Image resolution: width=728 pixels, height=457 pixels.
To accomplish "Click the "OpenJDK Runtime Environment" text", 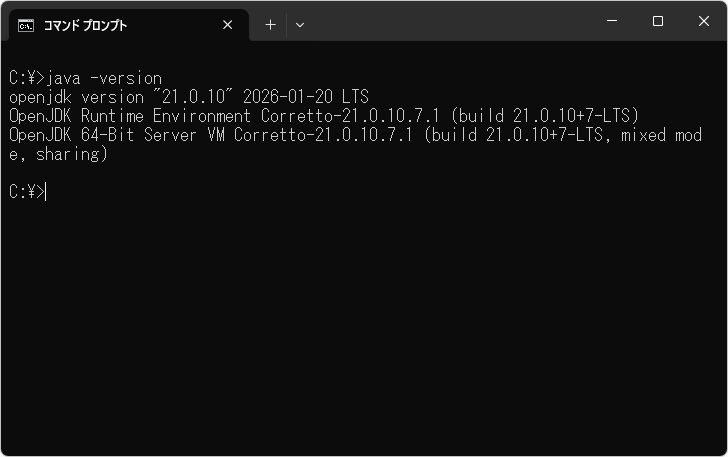I will [130, 116].
